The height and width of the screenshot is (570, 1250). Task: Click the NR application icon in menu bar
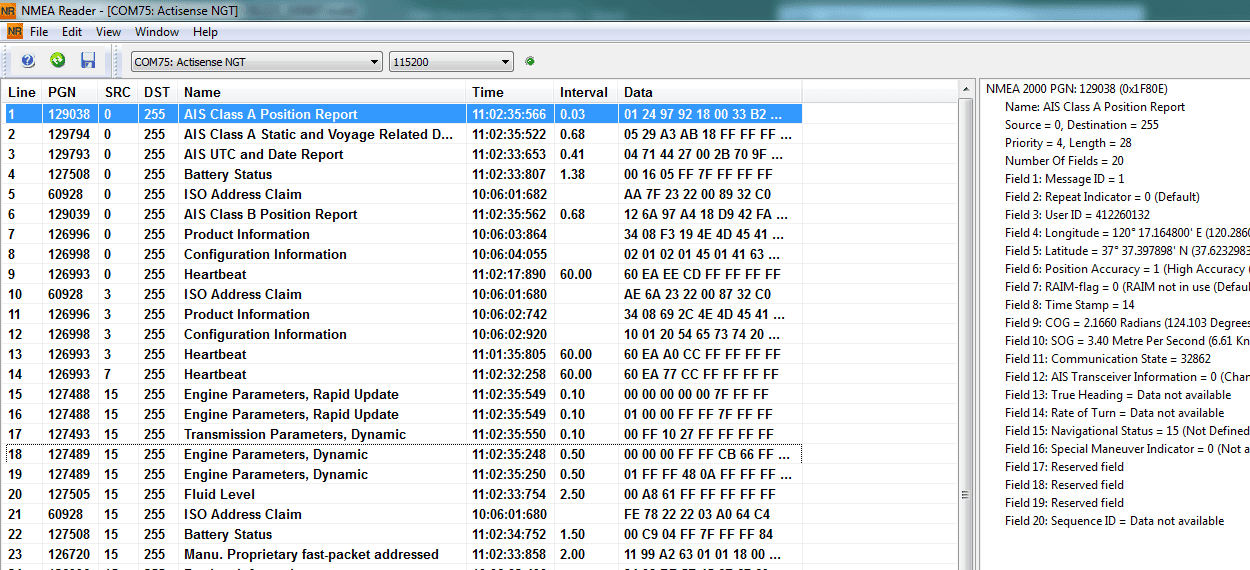(x=15, y=32)
